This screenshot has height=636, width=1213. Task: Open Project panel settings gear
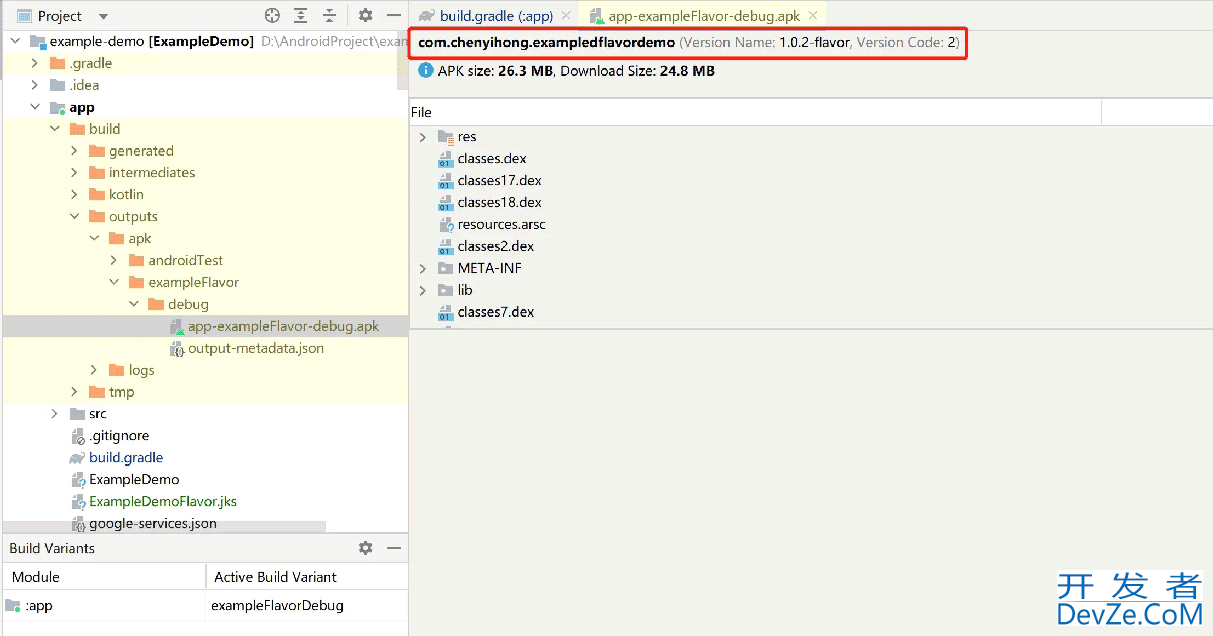(366, 16)
